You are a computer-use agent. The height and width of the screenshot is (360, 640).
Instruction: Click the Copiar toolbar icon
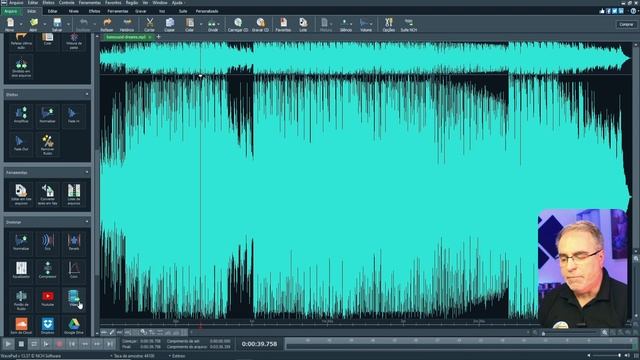pos(169,23)
